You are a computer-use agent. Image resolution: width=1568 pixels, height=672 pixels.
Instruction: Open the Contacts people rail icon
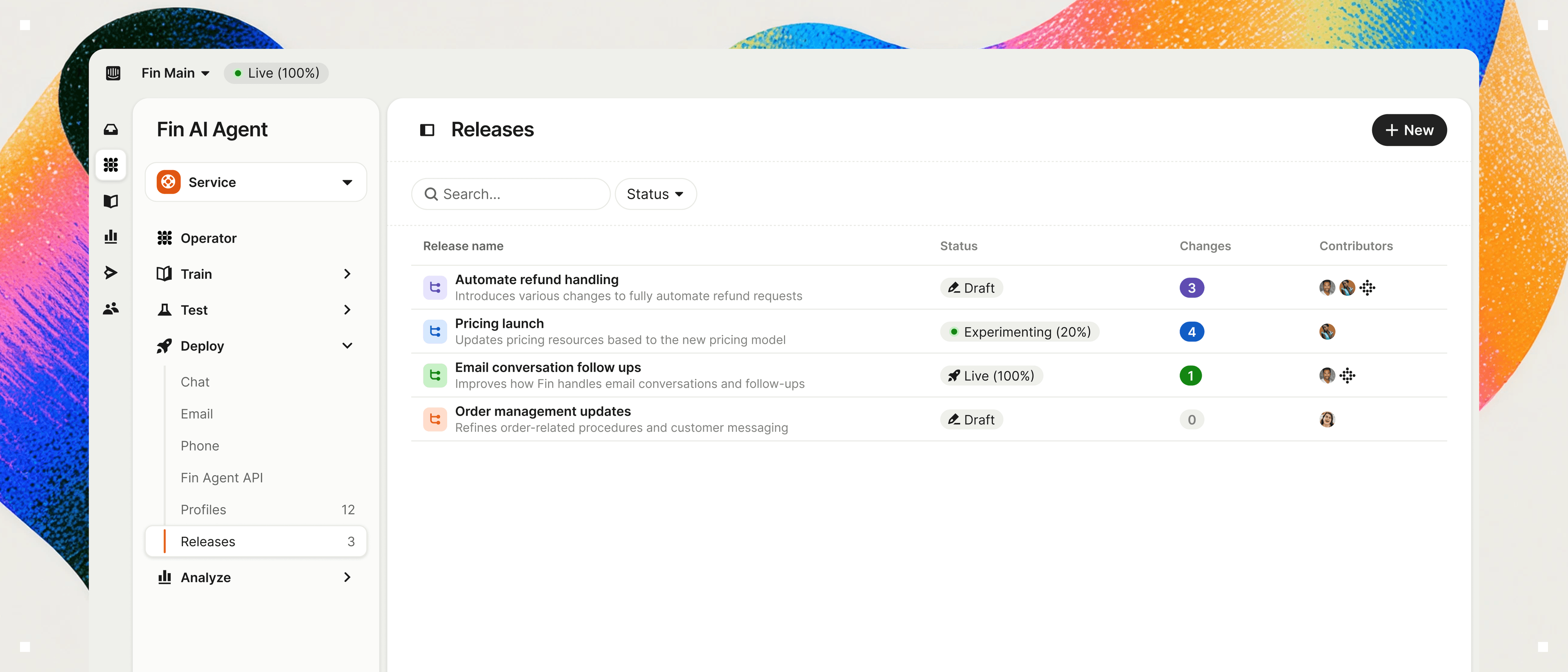111,309
